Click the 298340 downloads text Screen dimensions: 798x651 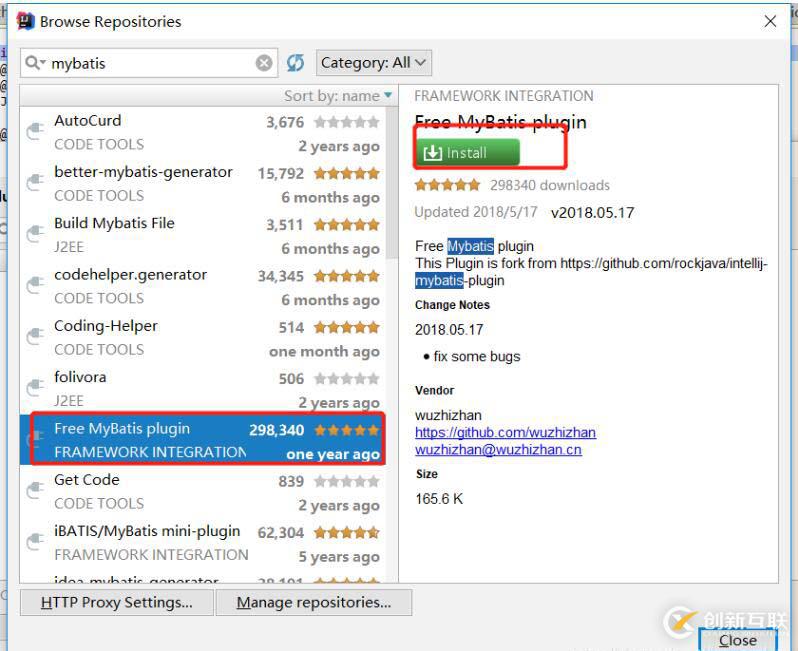(550, 185)
